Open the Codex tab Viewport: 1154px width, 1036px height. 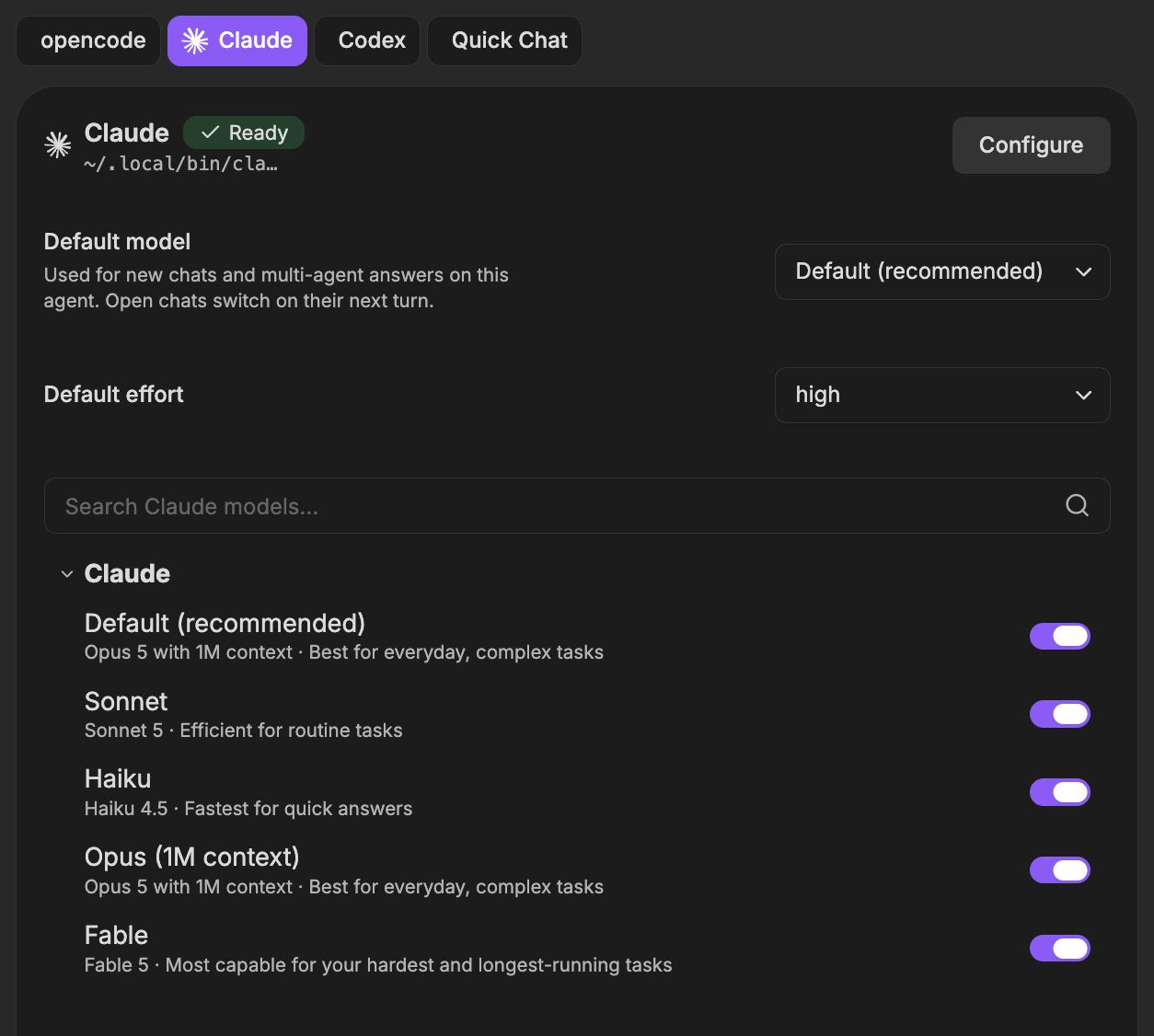click(x=367, y=40)
